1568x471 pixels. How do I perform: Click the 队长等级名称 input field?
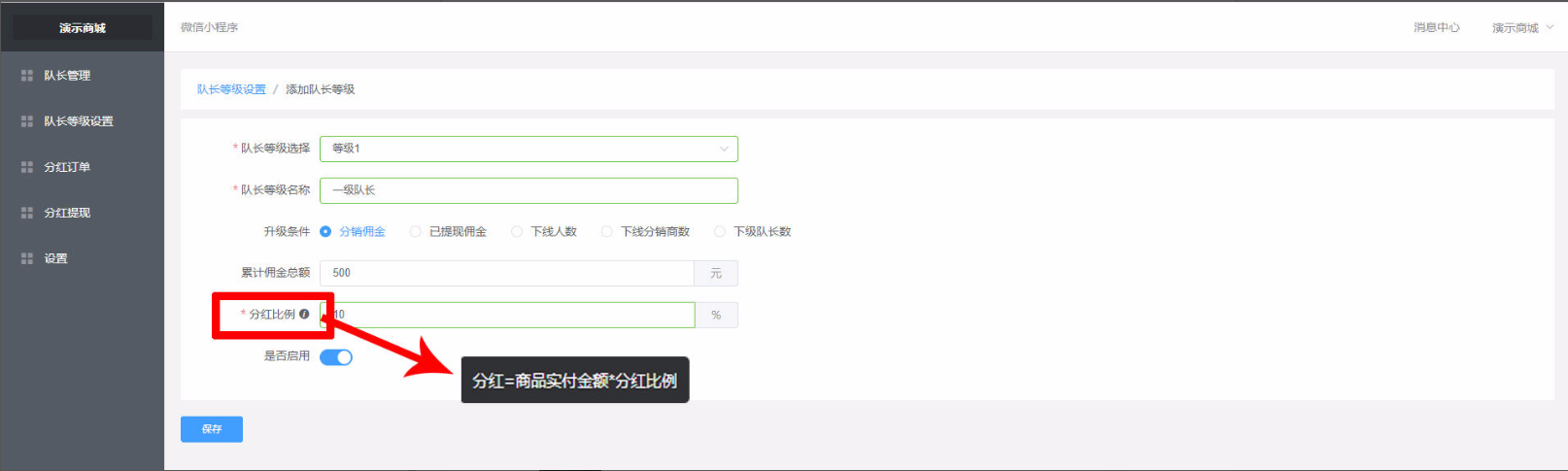click(x=528, y=190)
